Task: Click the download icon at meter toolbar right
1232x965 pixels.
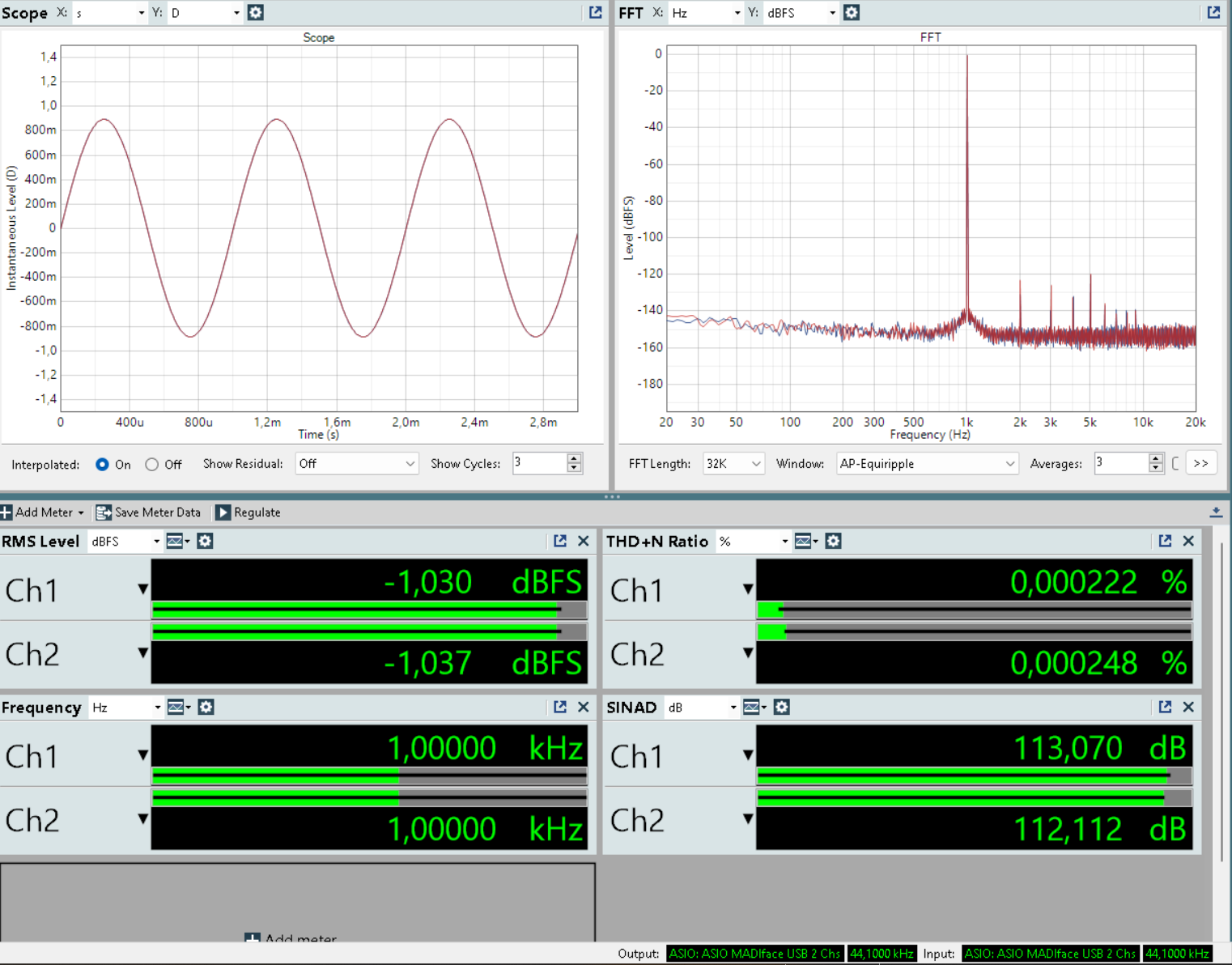Action: 1217,511
